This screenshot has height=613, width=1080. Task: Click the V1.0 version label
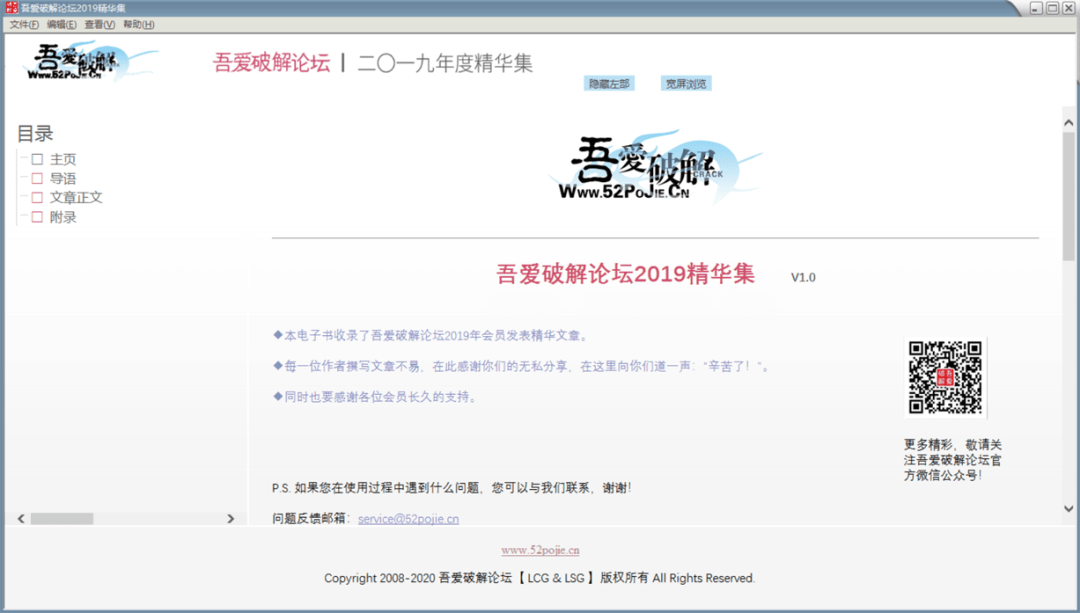coord(803,278)
